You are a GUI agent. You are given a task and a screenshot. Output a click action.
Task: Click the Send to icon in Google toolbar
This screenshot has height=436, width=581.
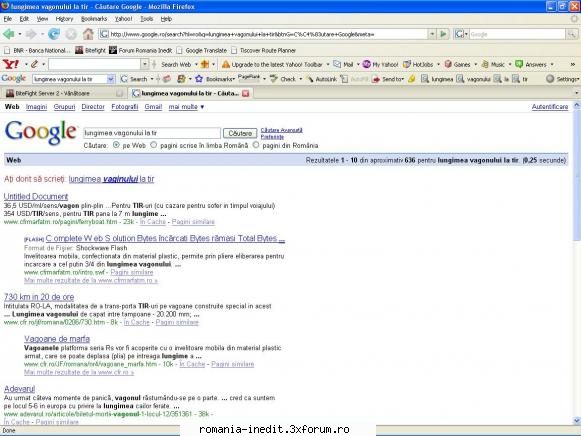pyautogui.click(x=376, y=79)
